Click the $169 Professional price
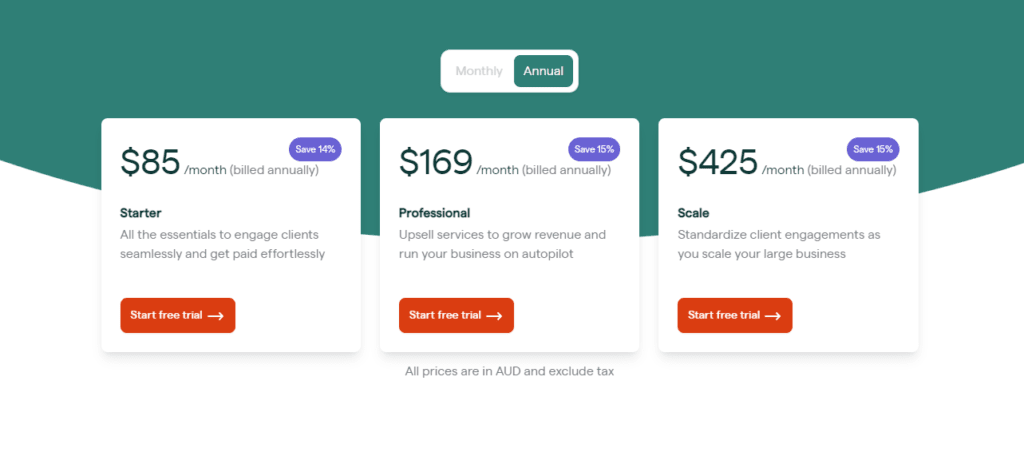The image size is (1024, 452). 436,162
